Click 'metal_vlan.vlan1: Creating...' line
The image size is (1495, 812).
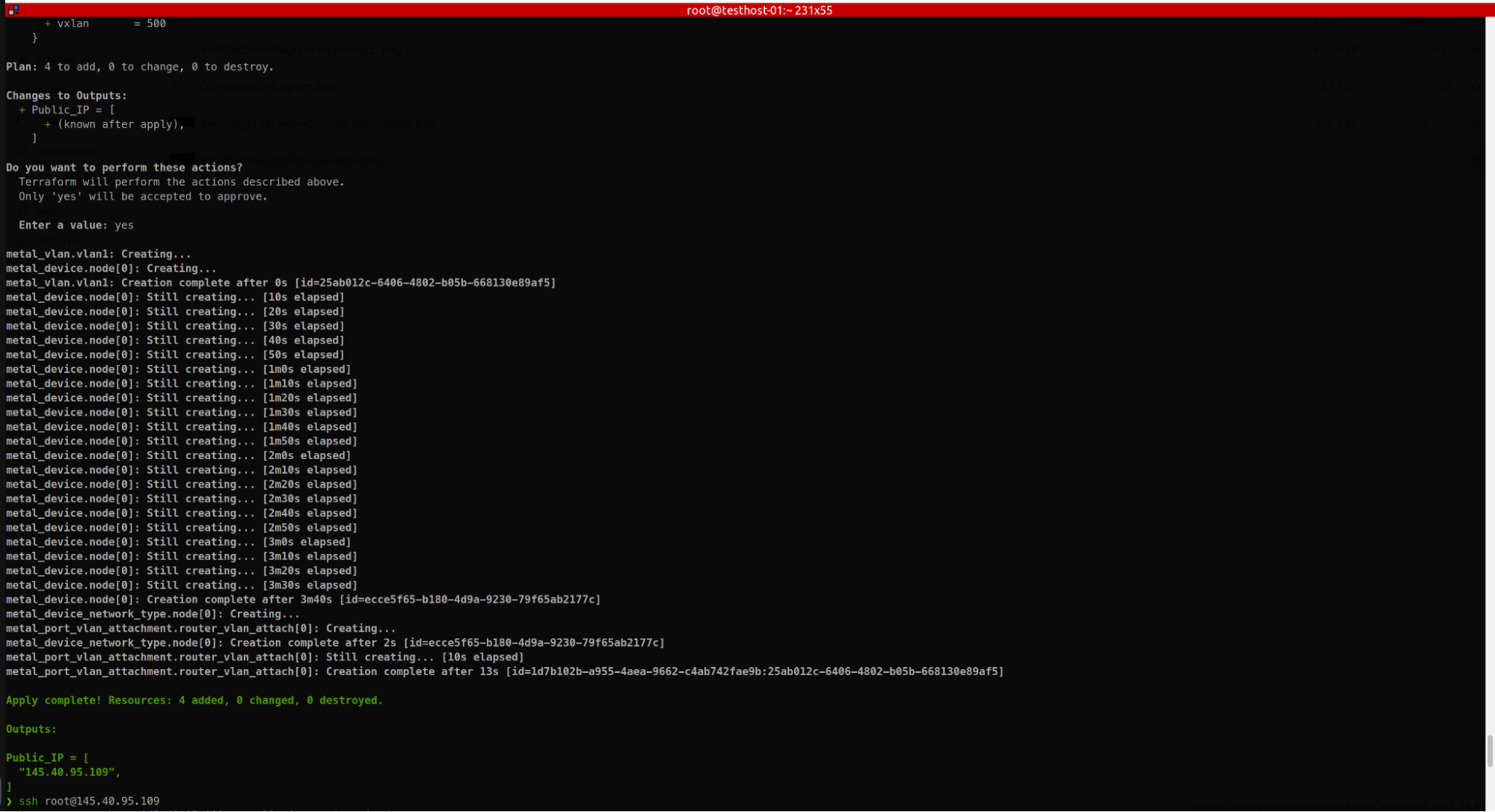(98, 254)
